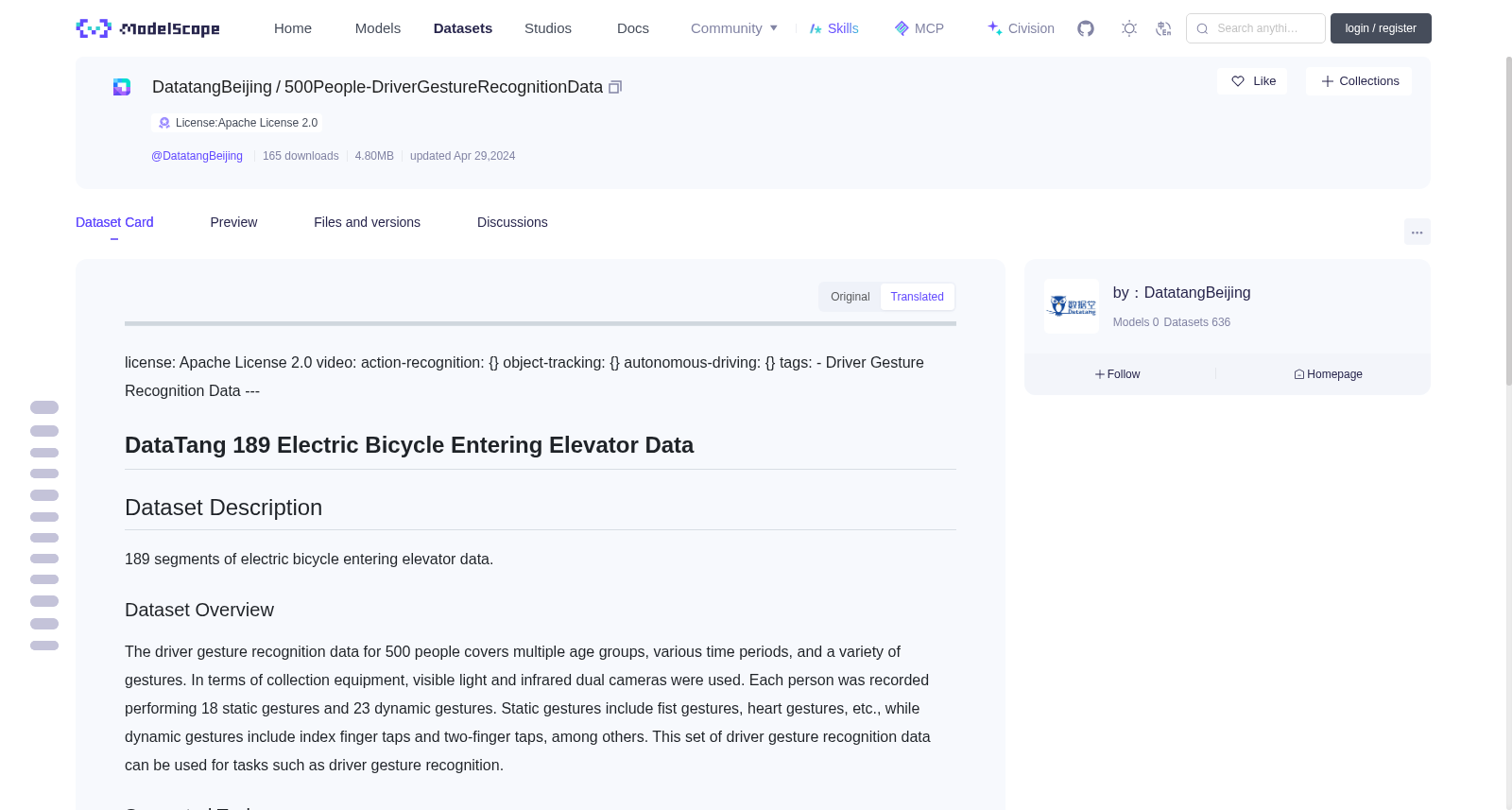Image resolution: width=1512 pixels, height=810 pixels.
Task: Click the updated Apr 29,2024 text
Action: 462,156
